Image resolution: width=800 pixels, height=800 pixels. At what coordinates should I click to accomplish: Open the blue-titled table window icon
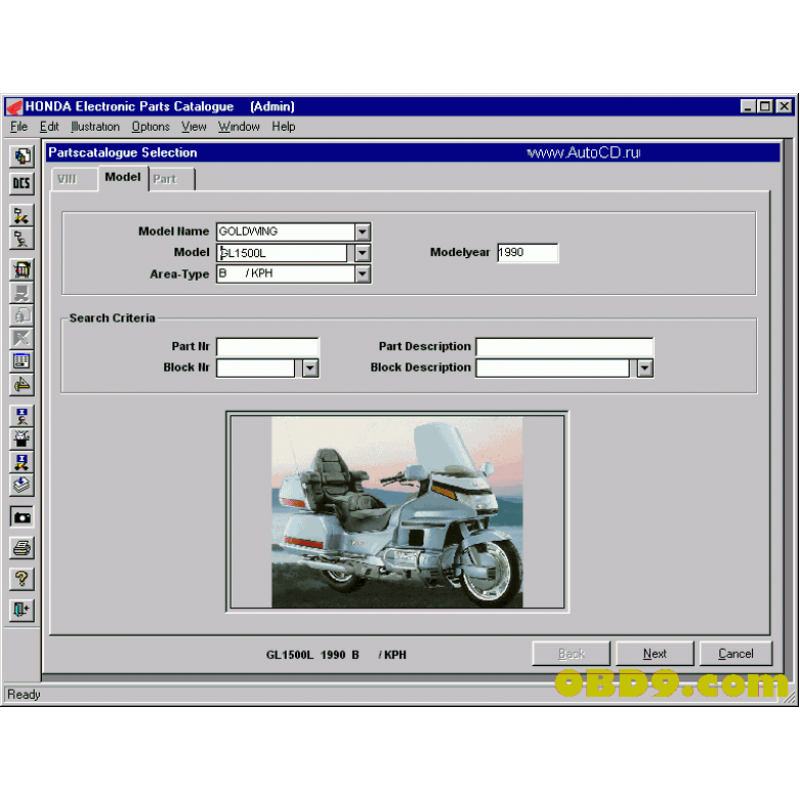click(21, 361)
